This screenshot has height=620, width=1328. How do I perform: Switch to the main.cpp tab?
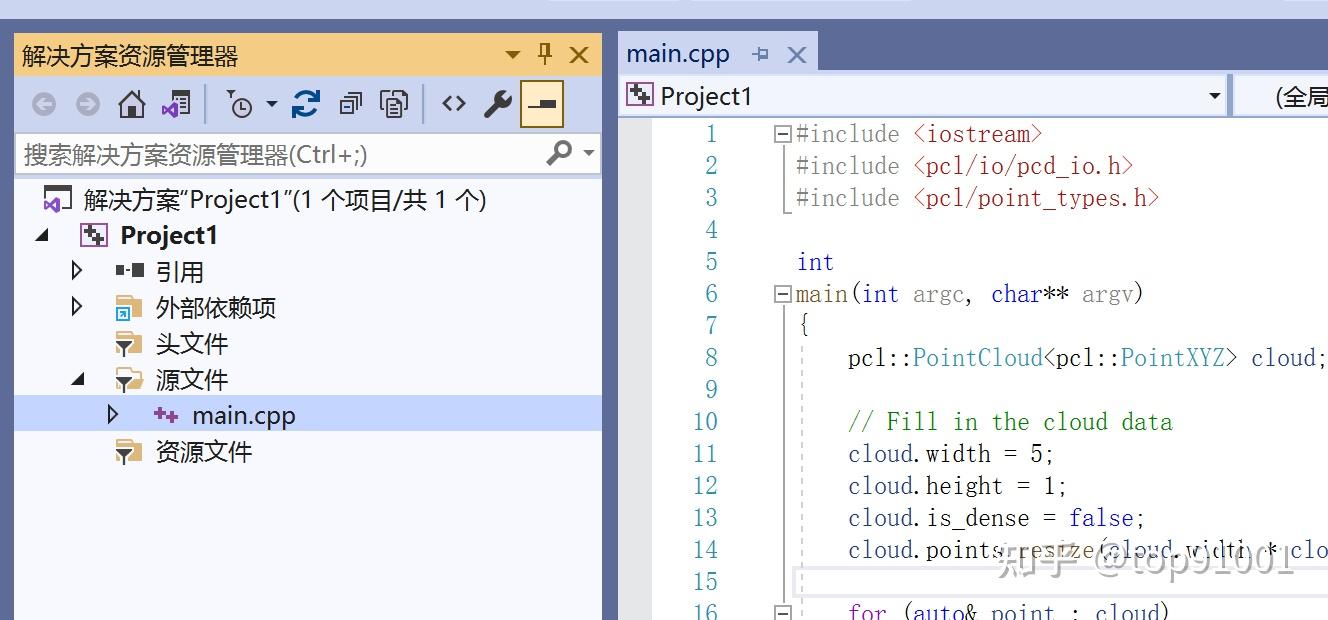tap(678, 53)
